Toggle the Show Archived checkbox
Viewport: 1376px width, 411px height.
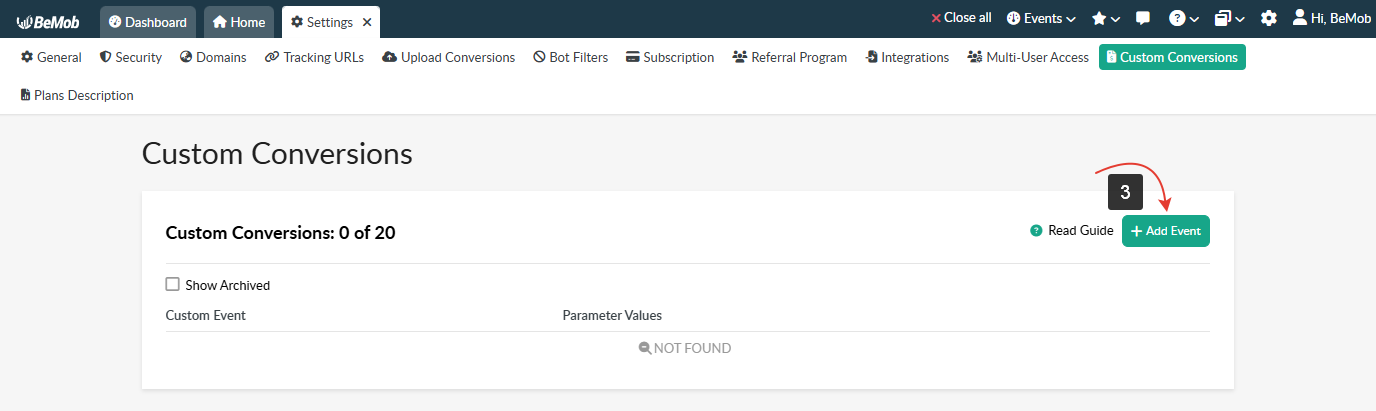172,285
